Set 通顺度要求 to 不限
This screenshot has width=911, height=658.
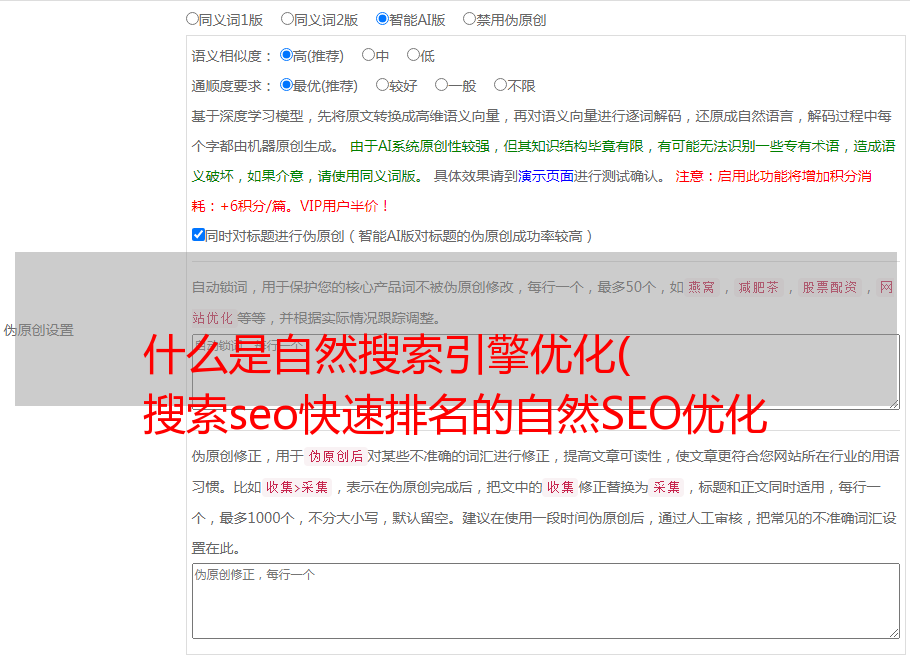tap(500, 85)
